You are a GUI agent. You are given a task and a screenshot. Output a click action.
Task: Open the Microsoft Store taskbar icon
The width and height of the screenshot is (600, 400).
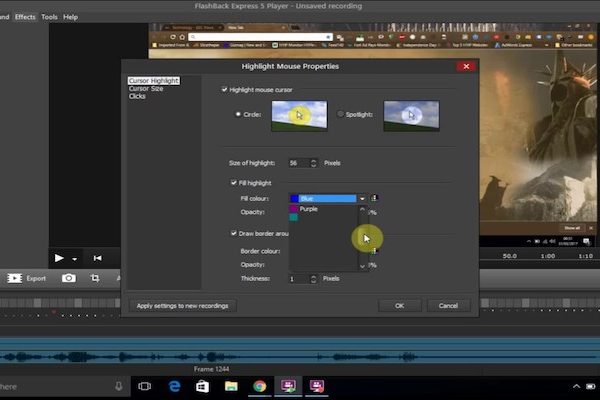point(202,387)
